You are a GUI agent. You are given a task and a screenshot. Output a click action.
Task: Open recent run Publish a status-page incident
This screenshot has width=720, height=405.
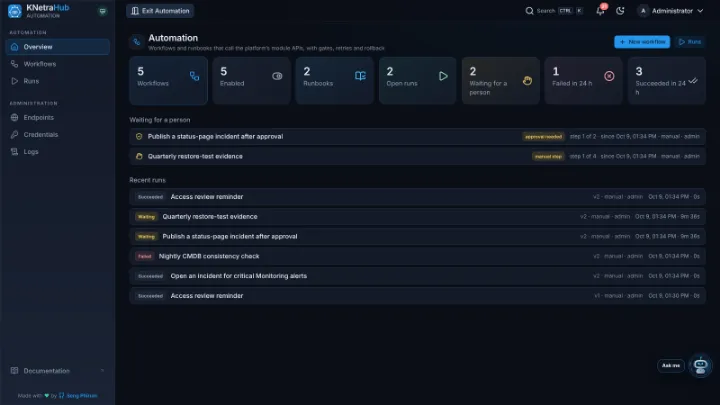417,236
